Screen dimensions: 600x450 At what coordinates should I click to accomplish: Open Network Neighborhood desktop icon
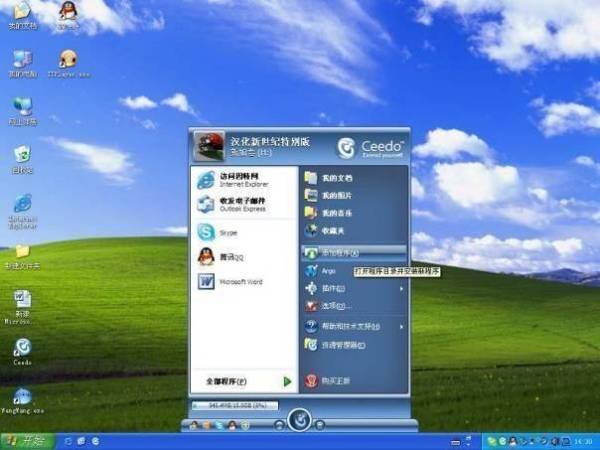(x=23, y=111)
